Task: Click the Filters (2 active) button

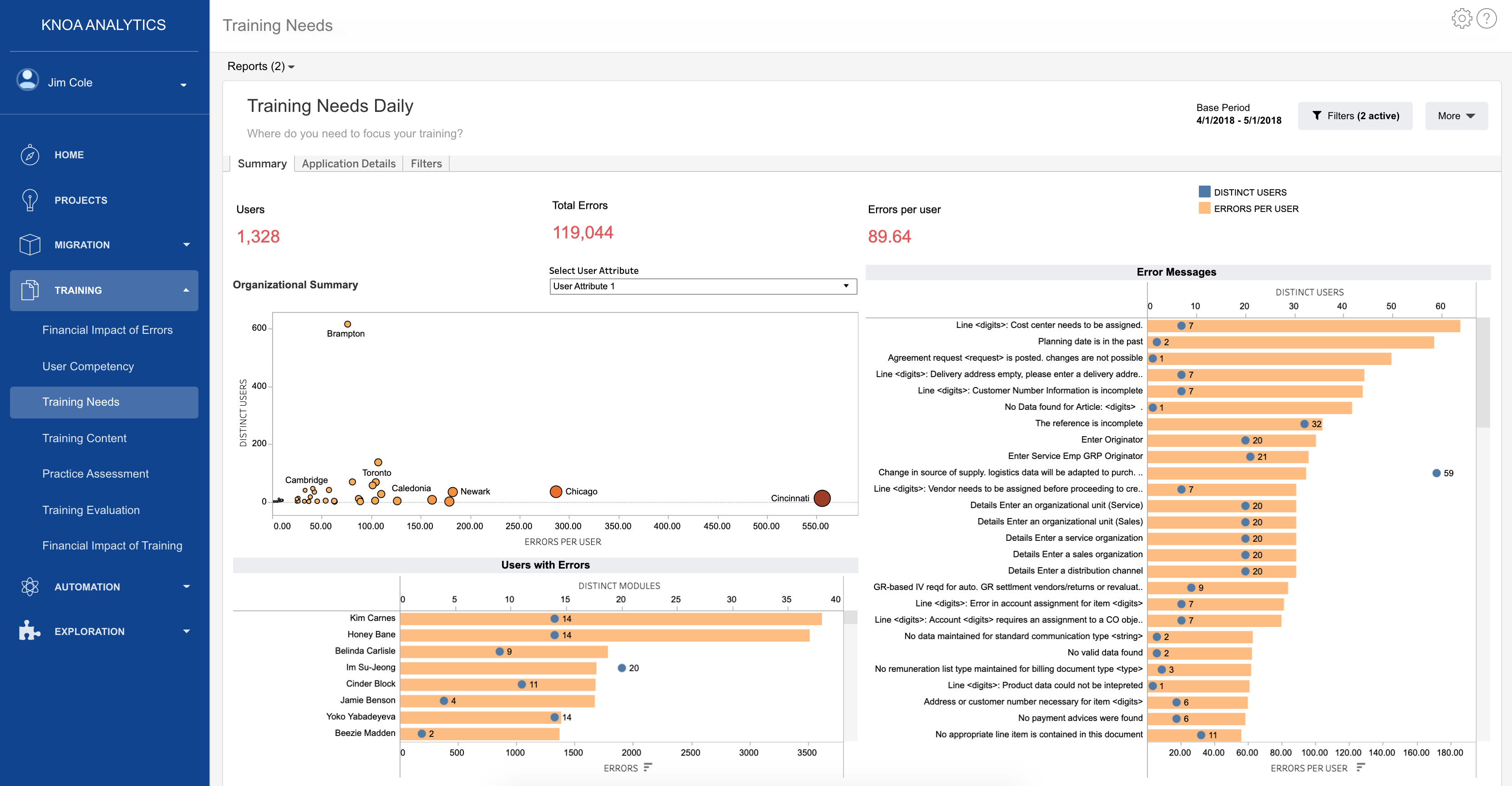Action: (x=1355, y=116)
